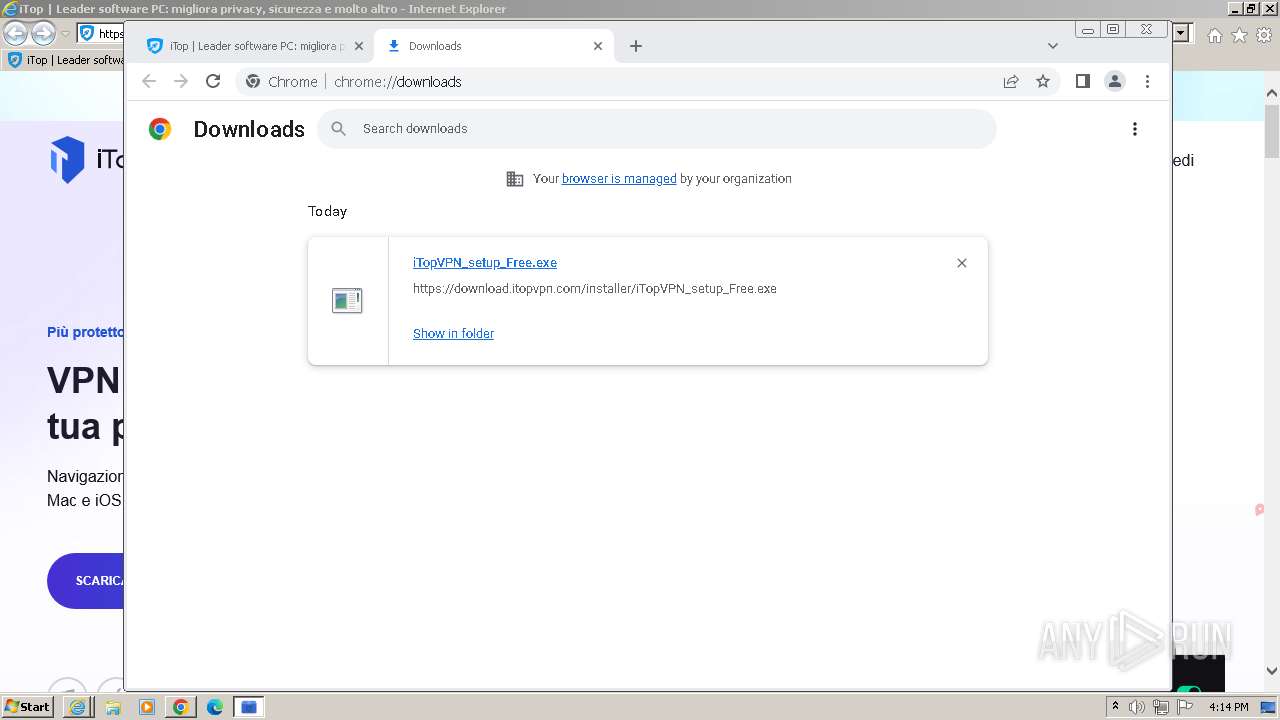Open Chrome side panel icon

coord(1083,82)
